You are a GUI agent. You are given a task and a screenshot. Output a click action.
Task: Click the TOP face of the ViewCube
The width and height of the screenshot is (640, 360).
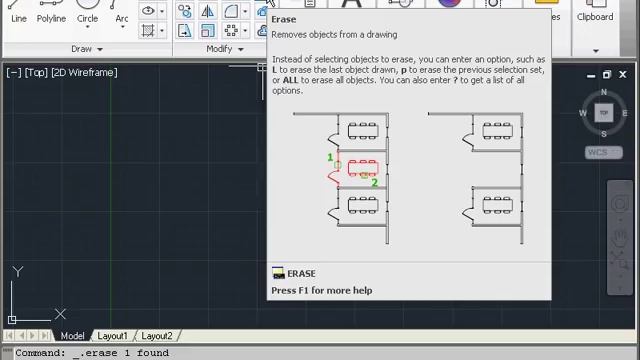coord(604,113)
